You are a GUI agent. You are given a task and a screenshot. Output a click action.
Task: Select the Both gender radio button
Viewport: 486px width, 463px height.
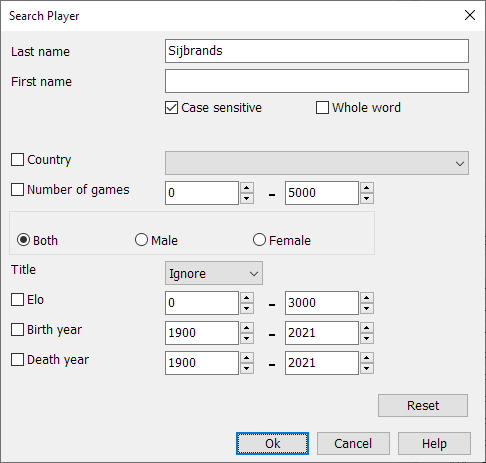click(23, 240)
